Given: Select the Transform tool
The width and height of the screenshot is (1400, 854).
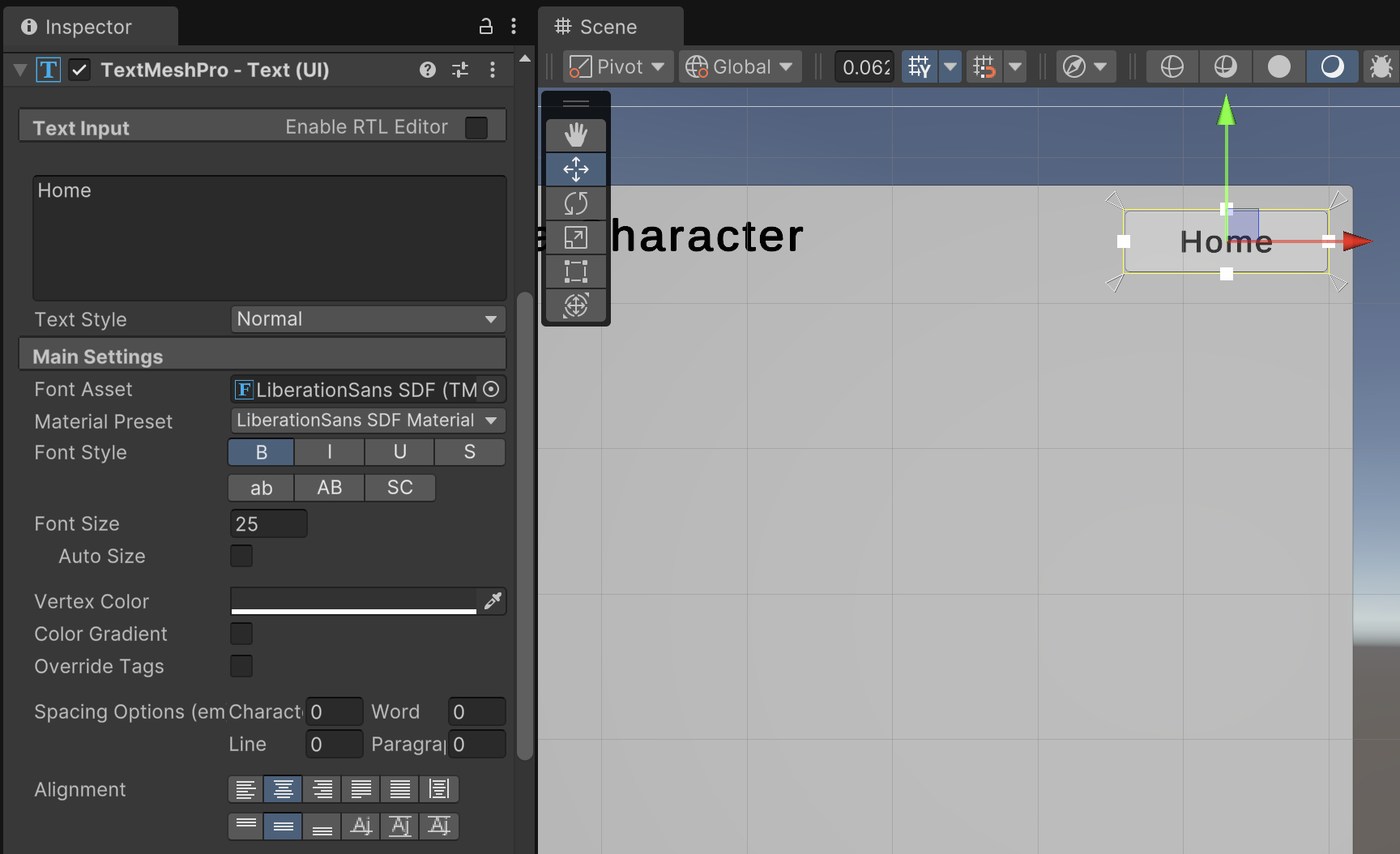Looking at the screenshot, I should point(575,305).
